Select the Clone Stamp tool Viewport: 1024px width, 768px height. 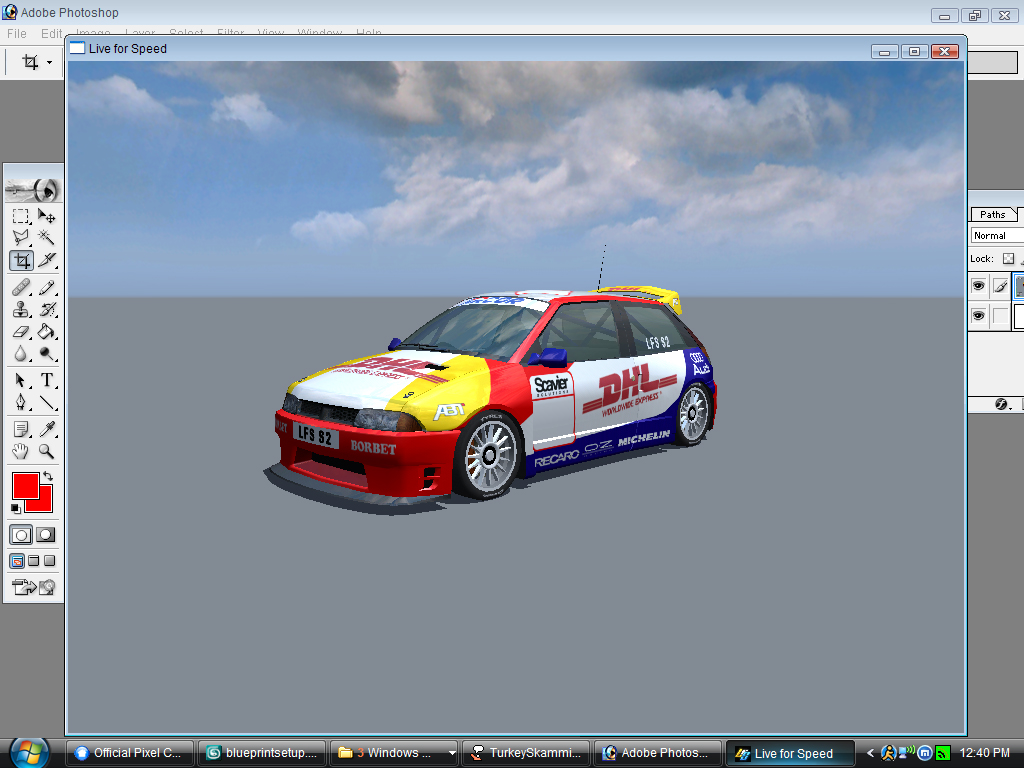[x=20, y=310]
